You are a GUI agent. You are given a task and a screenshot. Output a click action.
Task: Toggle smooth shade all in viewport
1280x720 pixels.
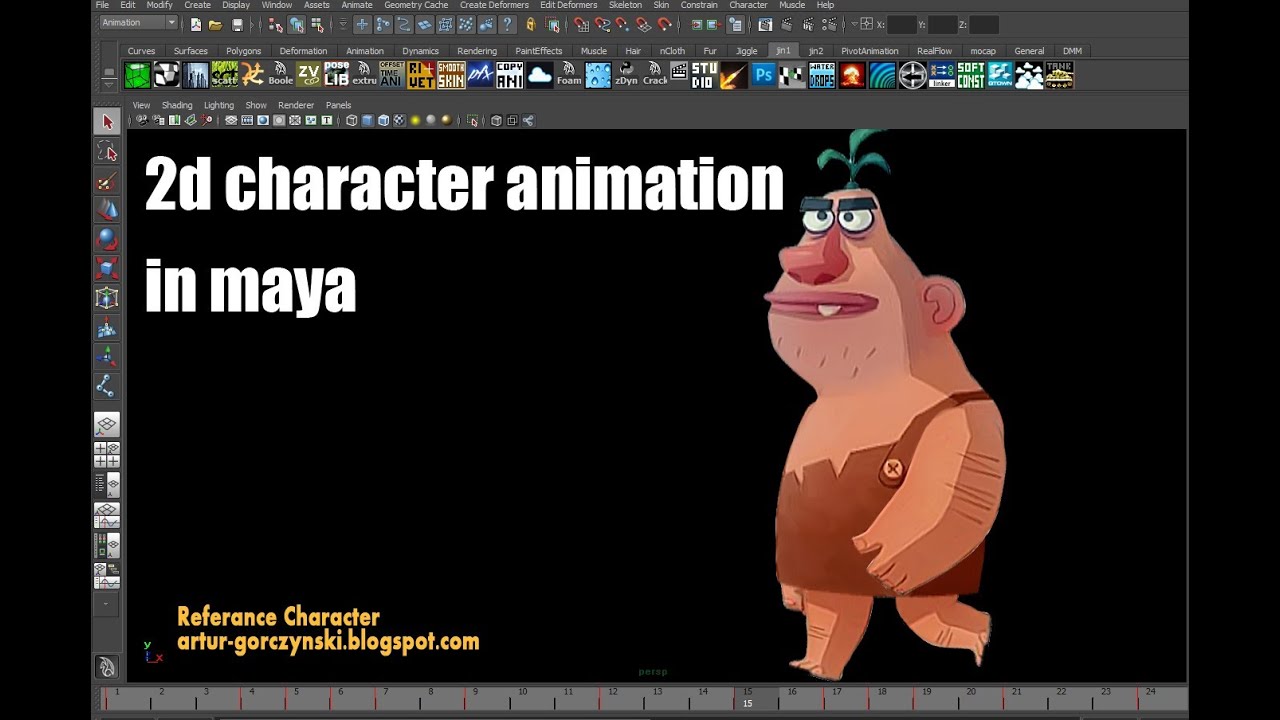pyautogui.click(x=367, y=121)
